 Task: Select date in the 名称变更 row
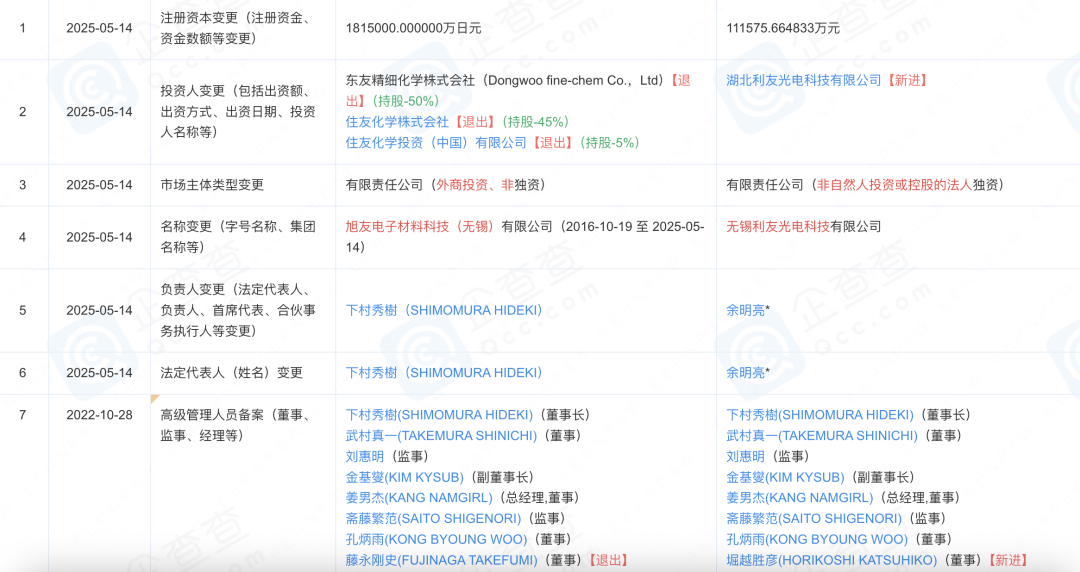(x=99, y=237)
